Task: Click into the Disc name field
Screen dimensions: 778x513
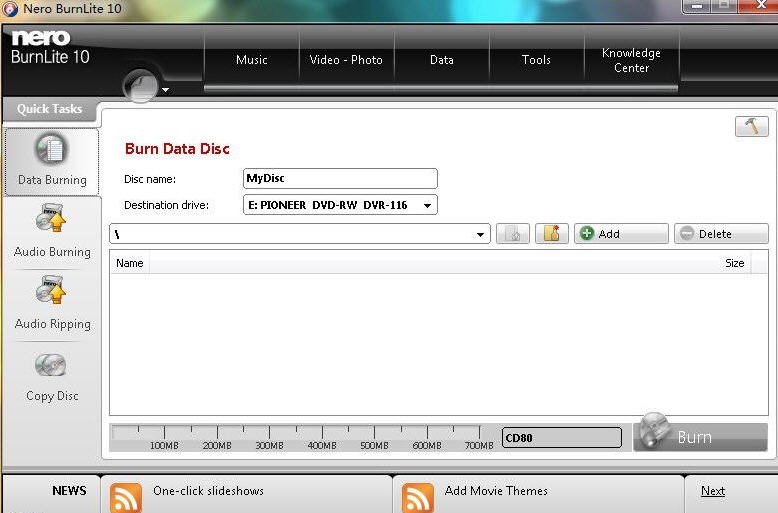Action: click(340, 179)
